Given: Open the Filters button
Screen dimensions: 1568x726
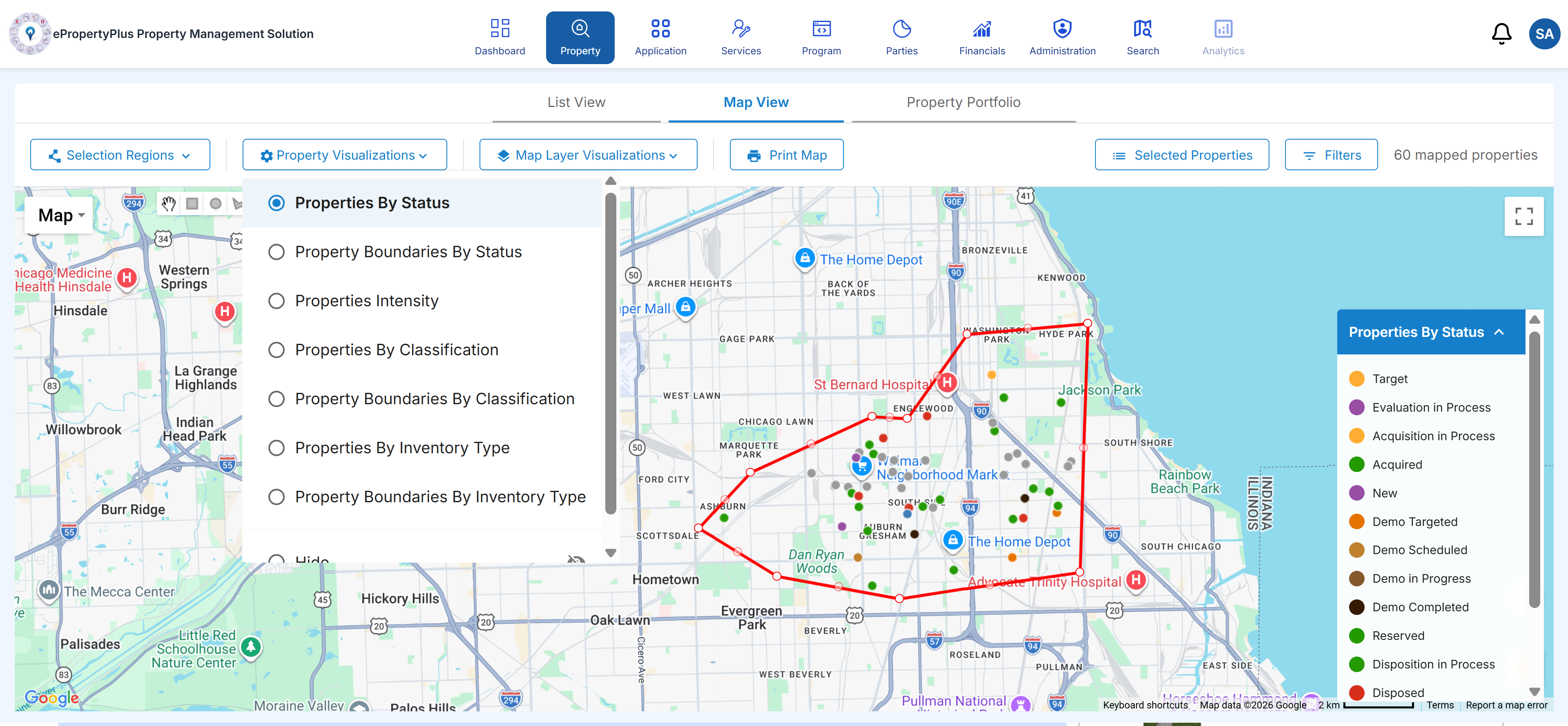Looking at the screenshot, I should point(1331,155).
